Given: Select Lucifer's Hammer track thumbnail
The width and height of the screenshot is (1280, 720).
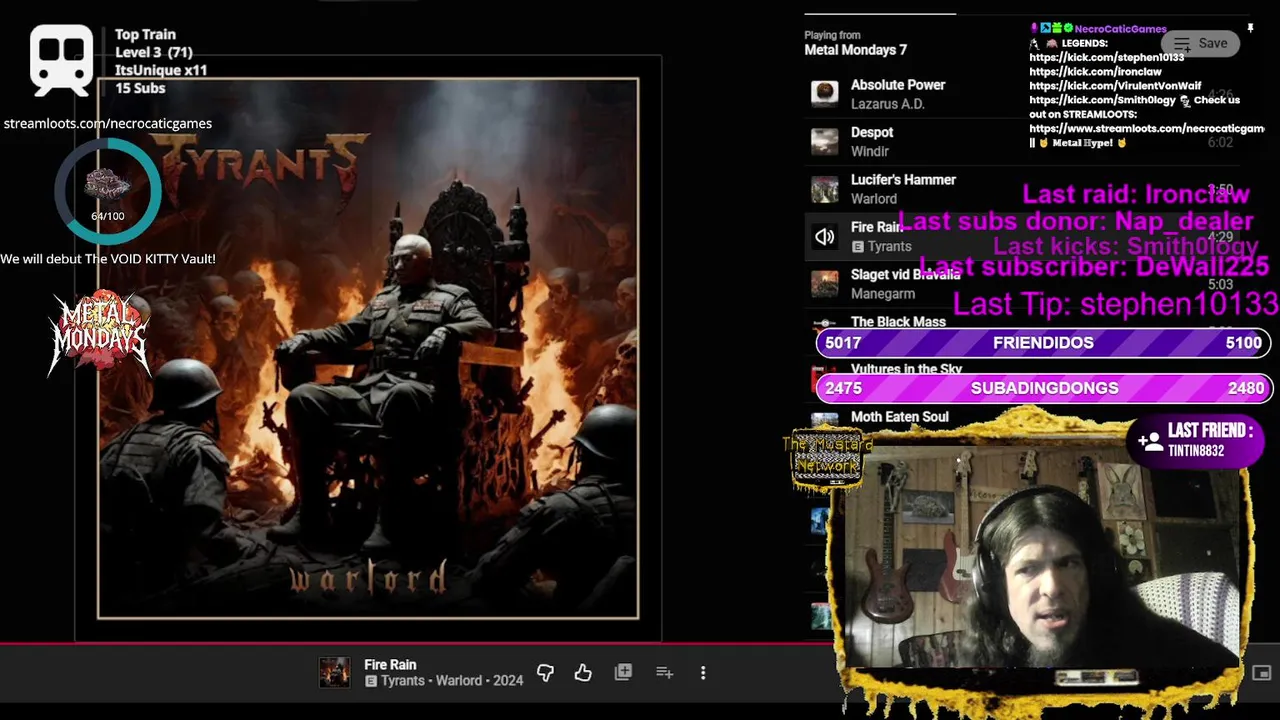Looking at the screenshot, I should pyautogui.click(x=824, y=189).
